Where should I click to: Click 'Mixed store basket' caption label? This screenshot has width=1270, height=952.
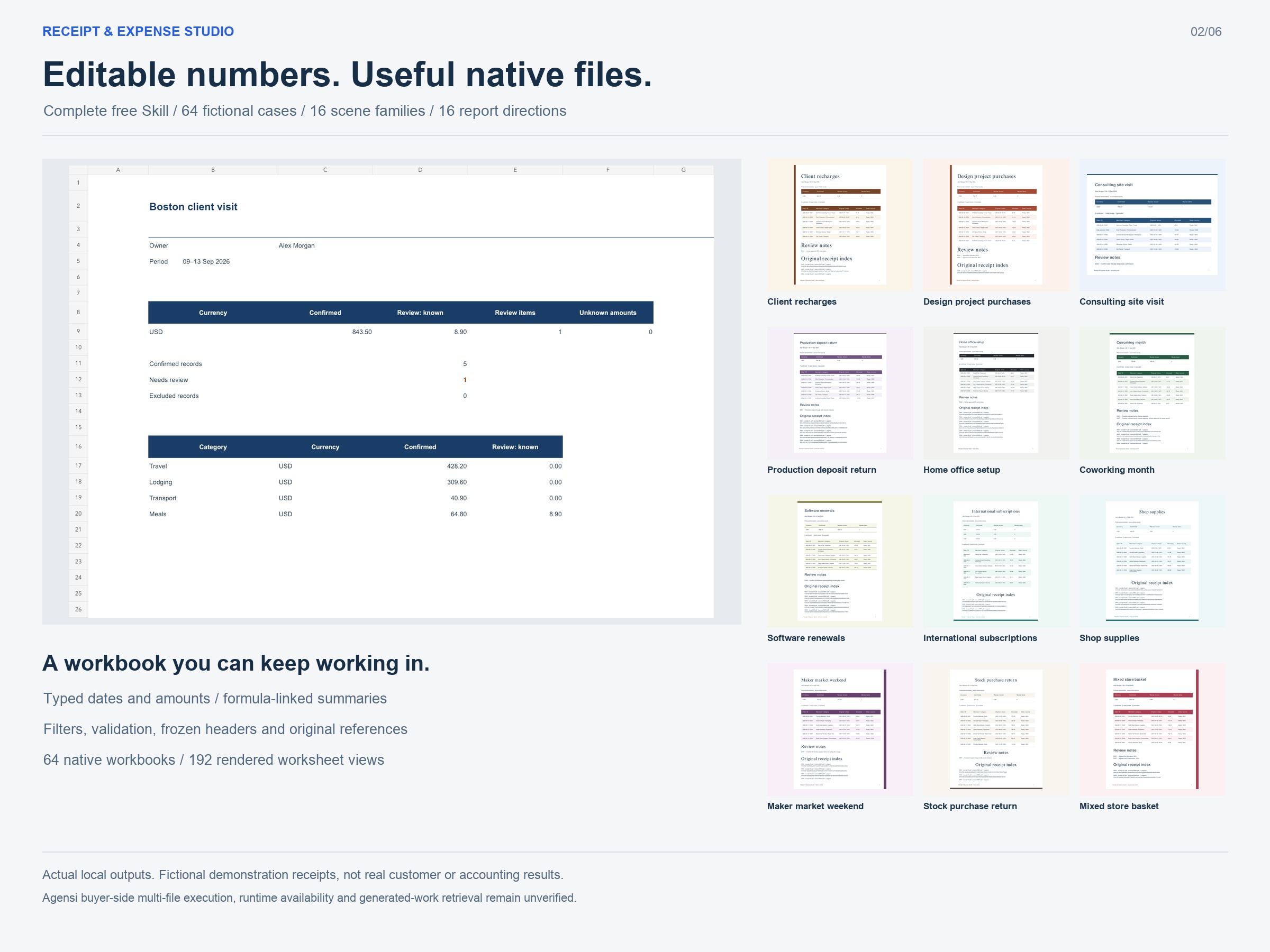coord(1119,806)
